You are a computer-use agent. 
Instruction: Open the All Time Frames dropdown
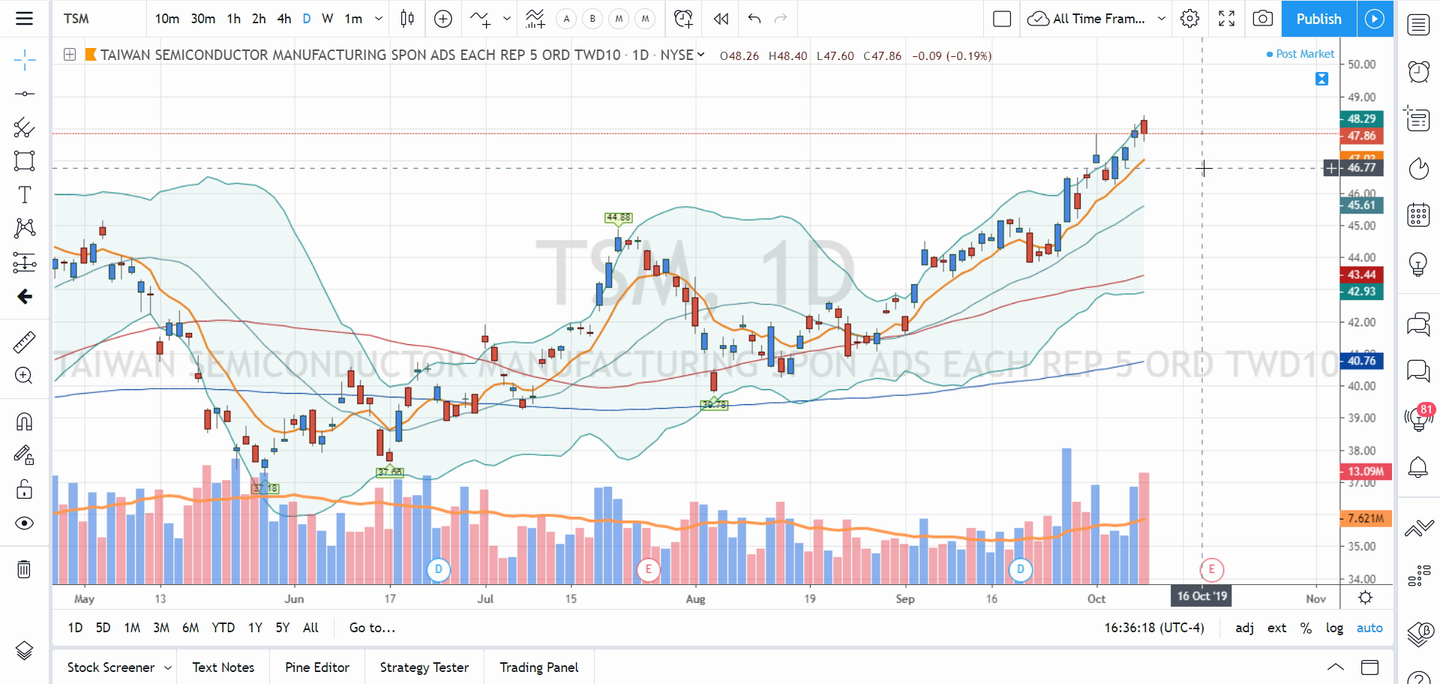coord(1097,18)
